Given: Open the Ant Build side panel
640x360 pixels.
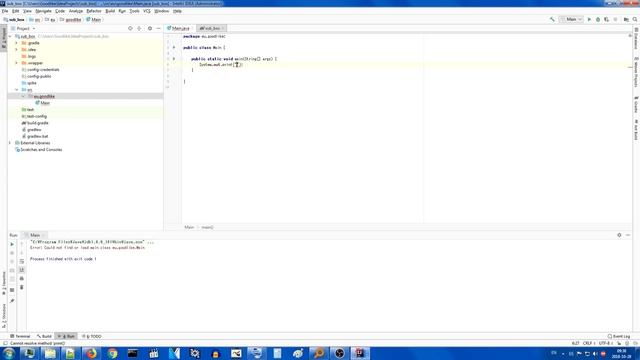Looking at the screenshot, I should [636, 130].
